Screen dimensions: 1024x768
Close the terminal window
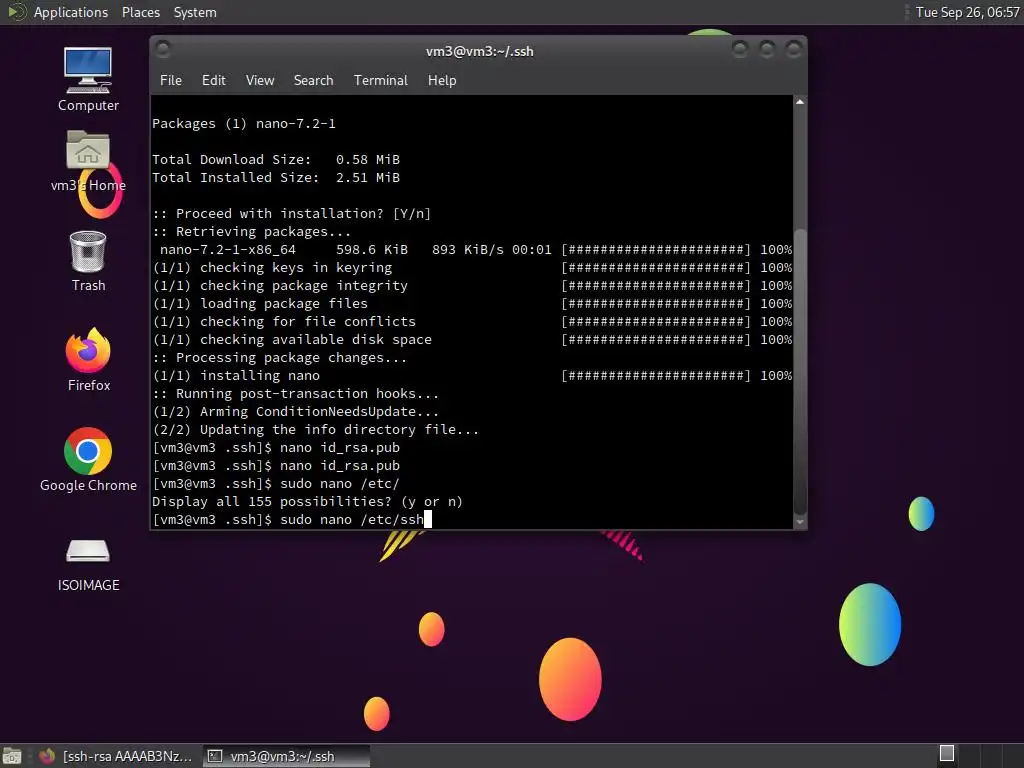click(793, 49)
